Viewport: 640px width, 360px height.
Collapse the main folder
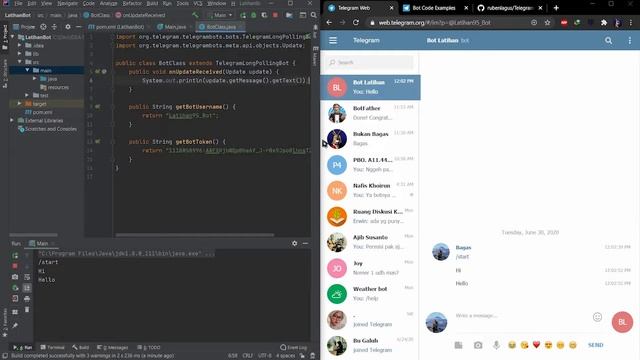pos(27,70)
